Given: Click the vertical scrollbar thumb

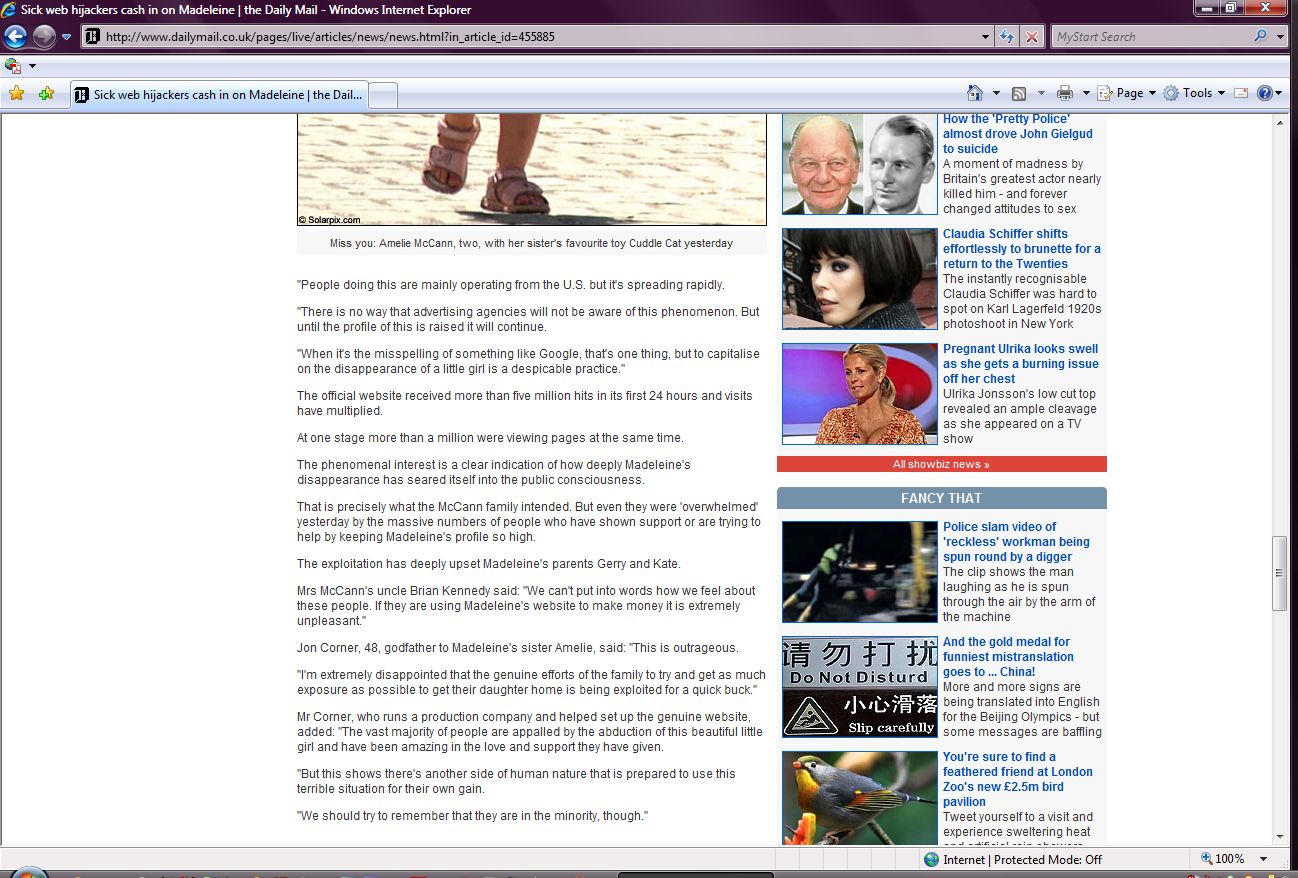Looking at the screenshot, I should pos(1279,573).
